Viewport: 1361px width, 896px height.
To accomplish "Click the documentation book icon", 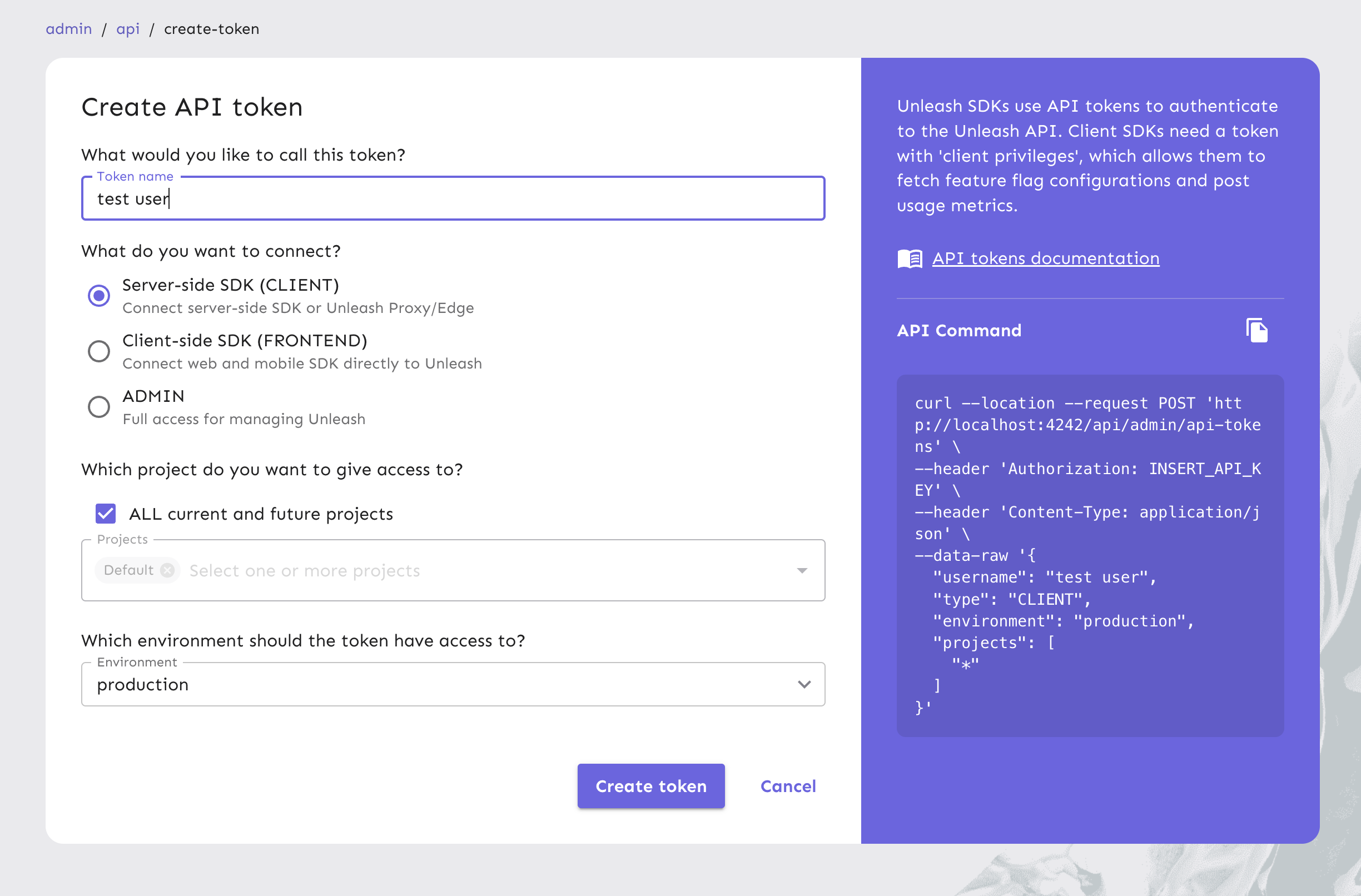I will point(909,259).
